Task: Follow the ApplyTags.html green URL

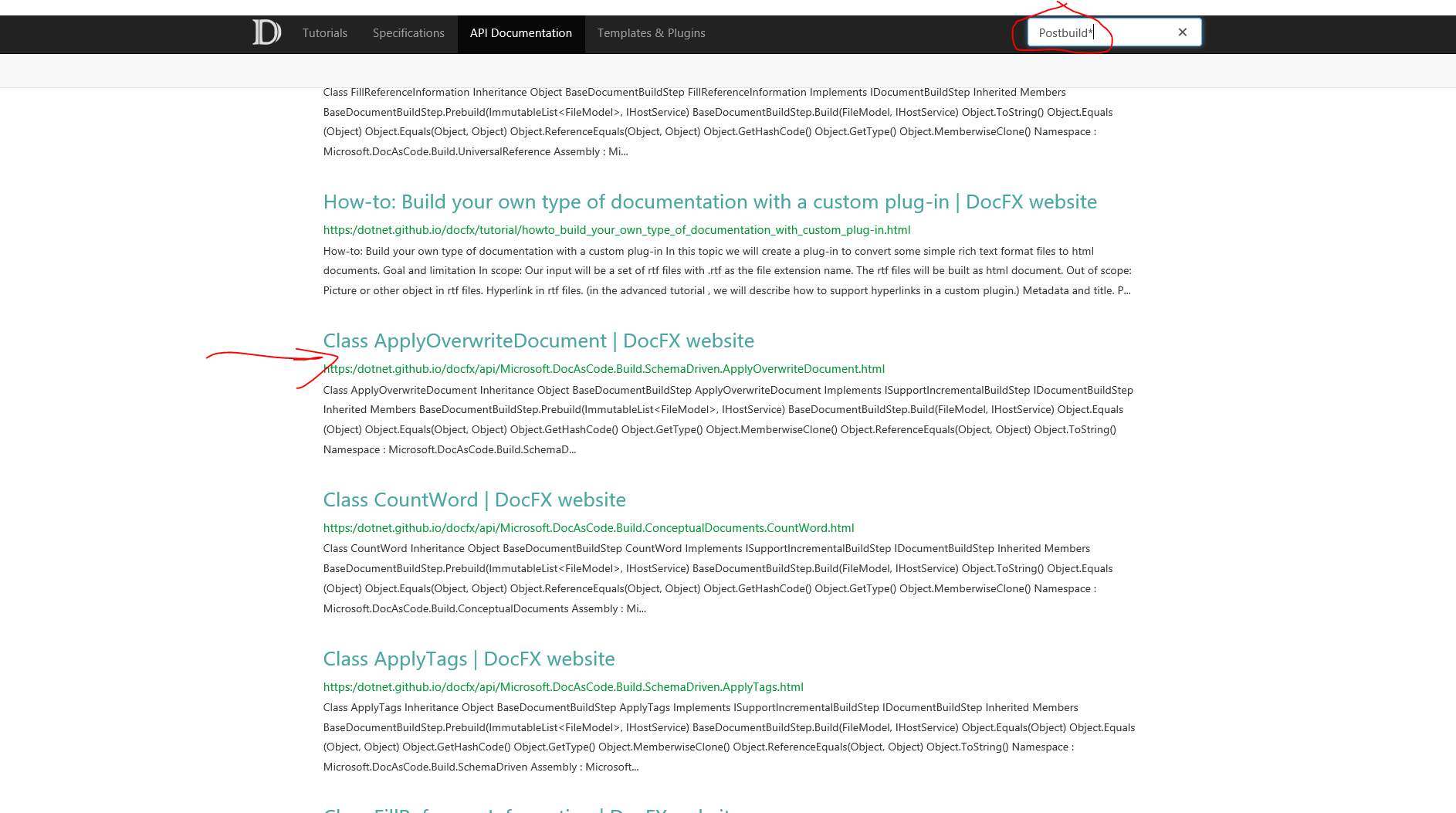Action: pos(563,686)
